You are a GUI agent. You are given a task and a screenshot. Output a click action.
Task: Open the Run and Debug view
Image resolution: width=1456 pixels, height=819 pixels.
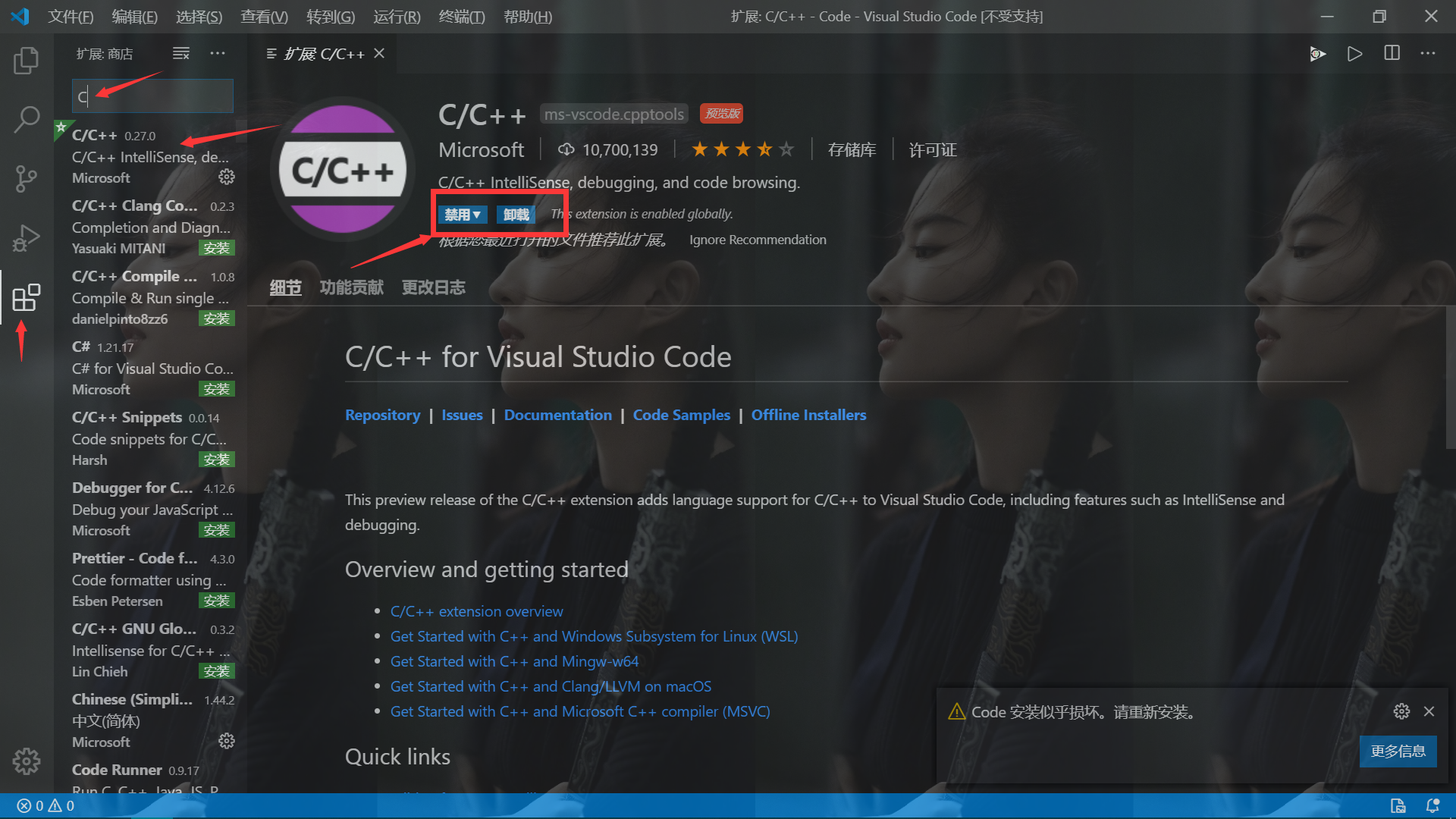click(x=27, y=238)
